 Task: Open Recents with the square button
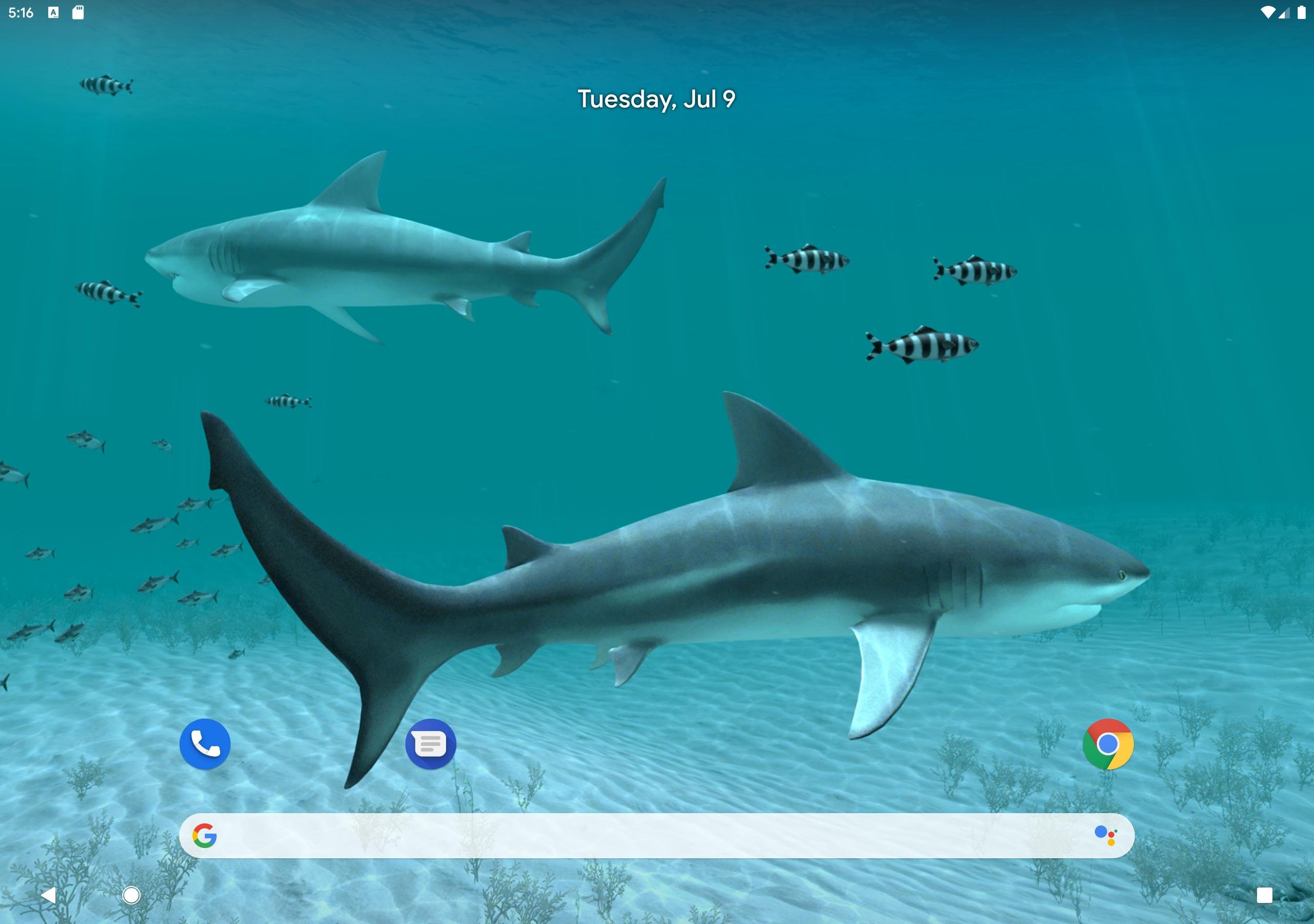pyautogui.click(x=1264, y=895)
